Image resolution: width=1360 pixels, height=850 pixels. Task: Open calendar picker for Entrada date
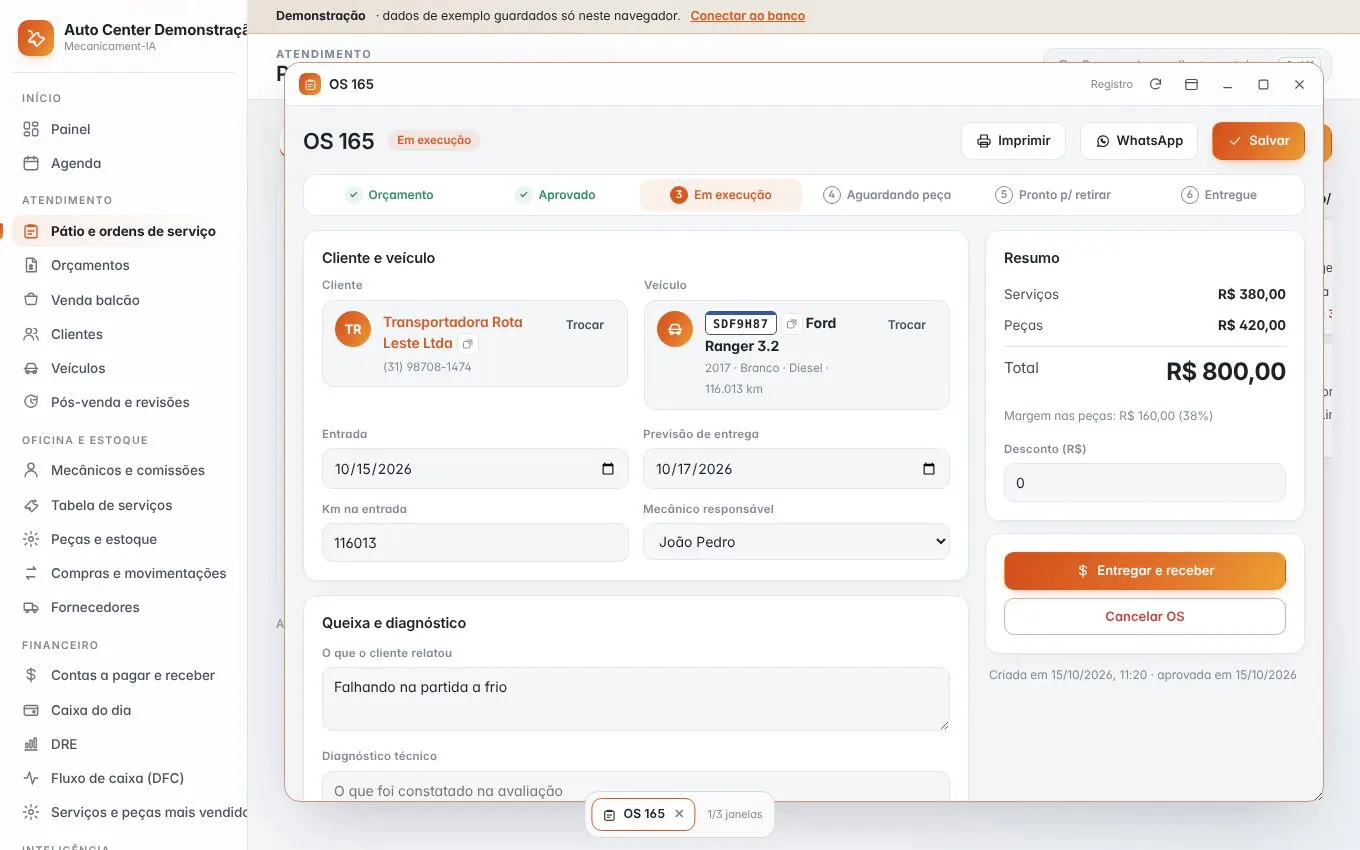pos(608,469)
